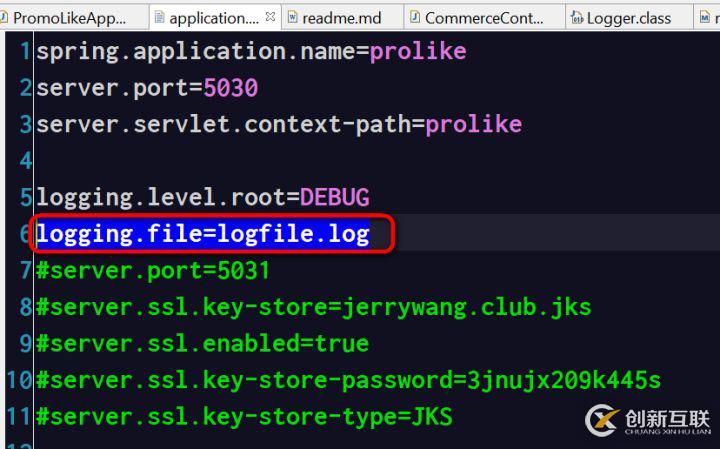Click the #server.ssl.key-store-type=JKS line
Screen dimensions: 720x449
coord(244,417)
